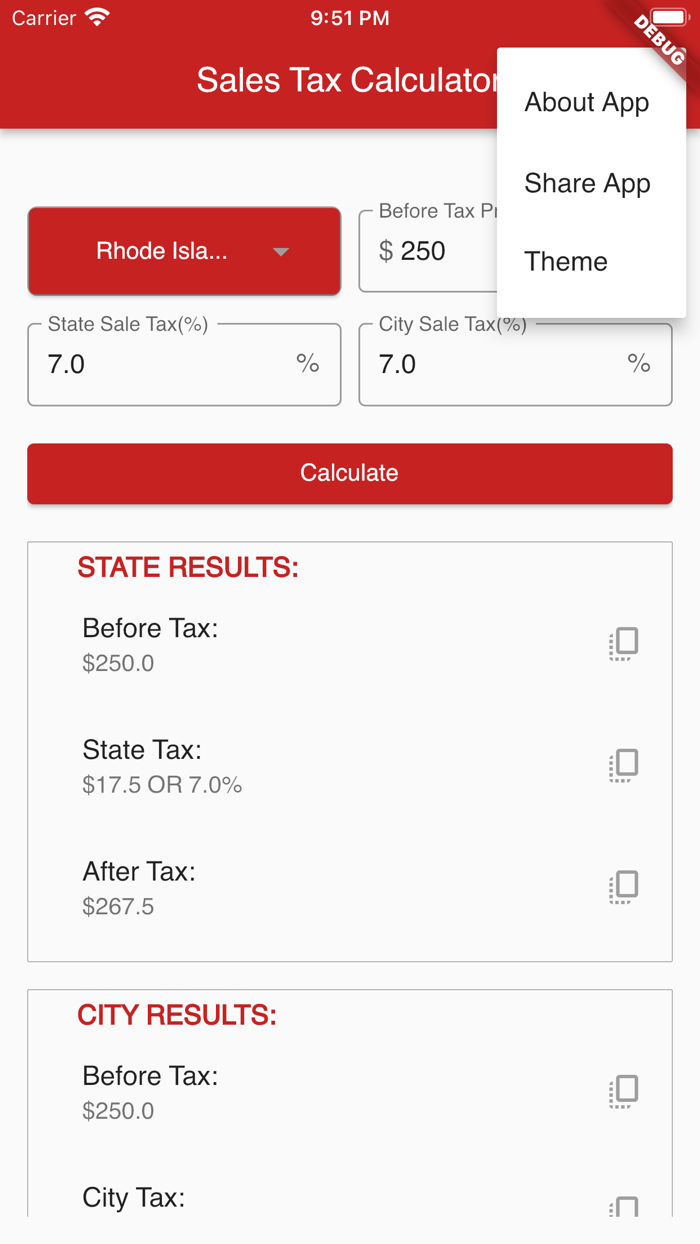700x1244 pixels.
Task: Click the dollar sign in Before Tax Price
Action: [388, 251]
